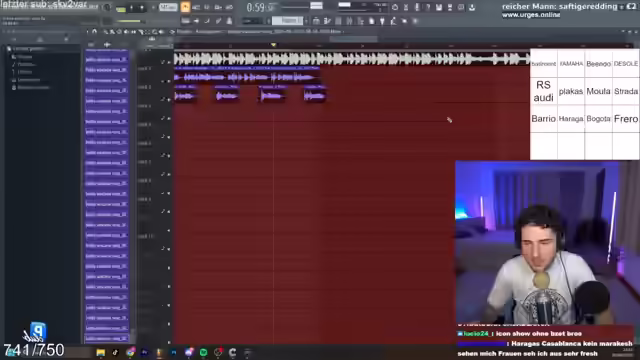Image resolution: width=640 pixels, height=360 pixels.
Task: Toggle the orange pattern/song mode button
Action: (x=185, y=7)
